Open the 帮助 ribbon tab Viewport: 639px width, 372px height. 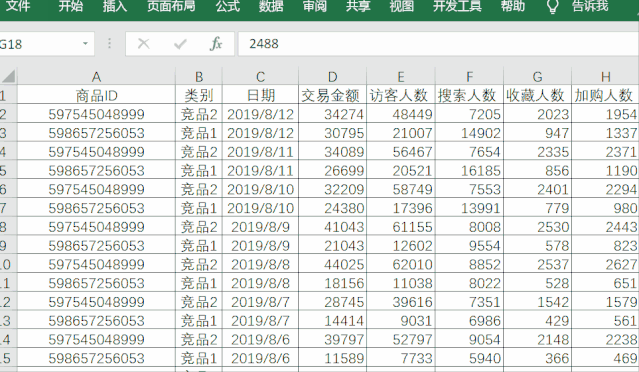coord(513,6)
